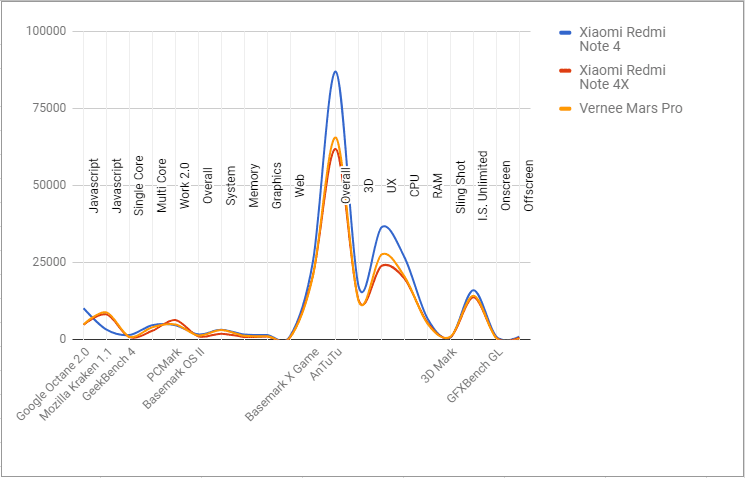Click the blue line's UX peak
This screenshot has height=478, width=745.
pos(384,226)
